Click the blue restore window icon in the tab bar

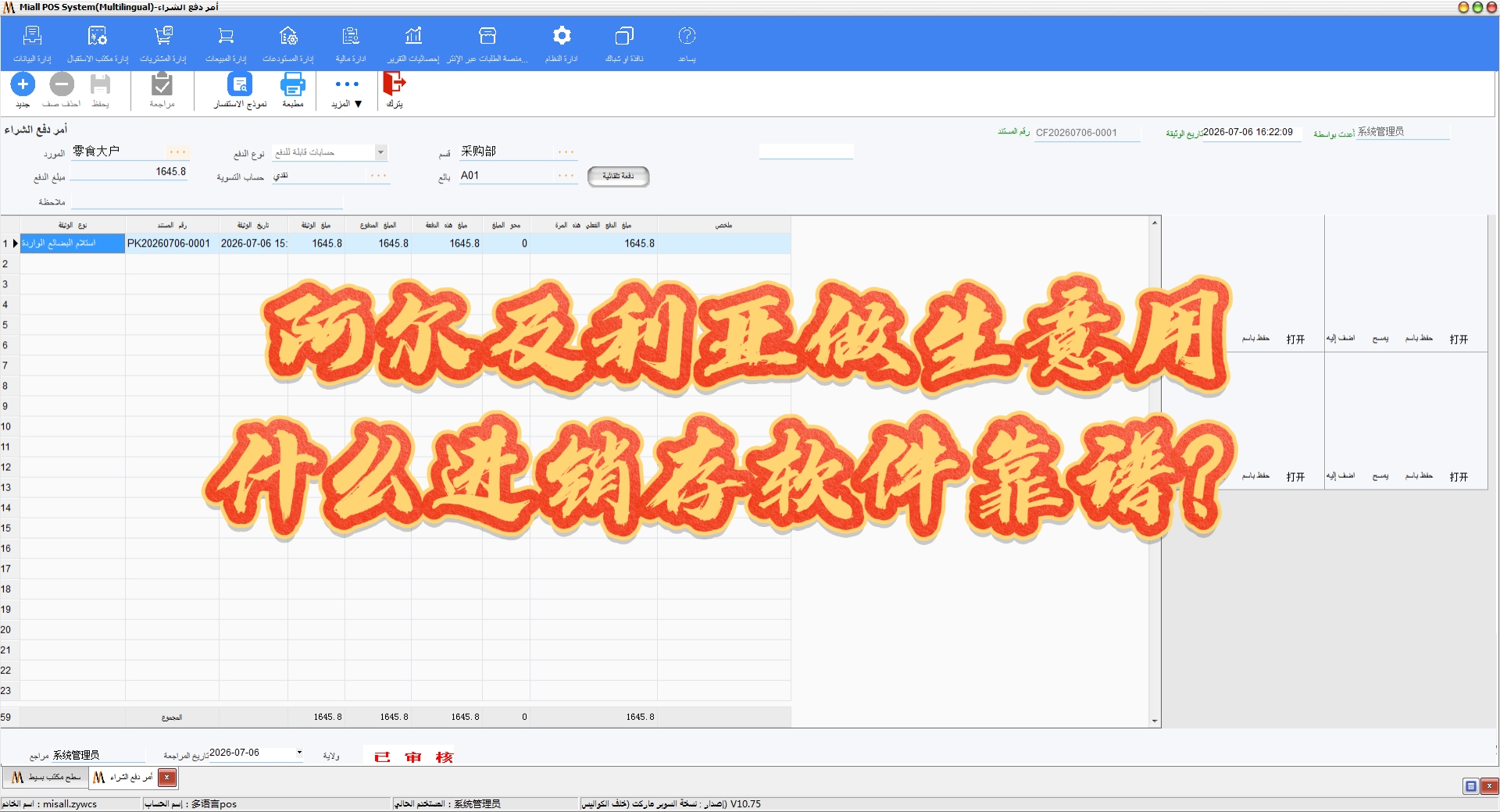click(1470, 786)
